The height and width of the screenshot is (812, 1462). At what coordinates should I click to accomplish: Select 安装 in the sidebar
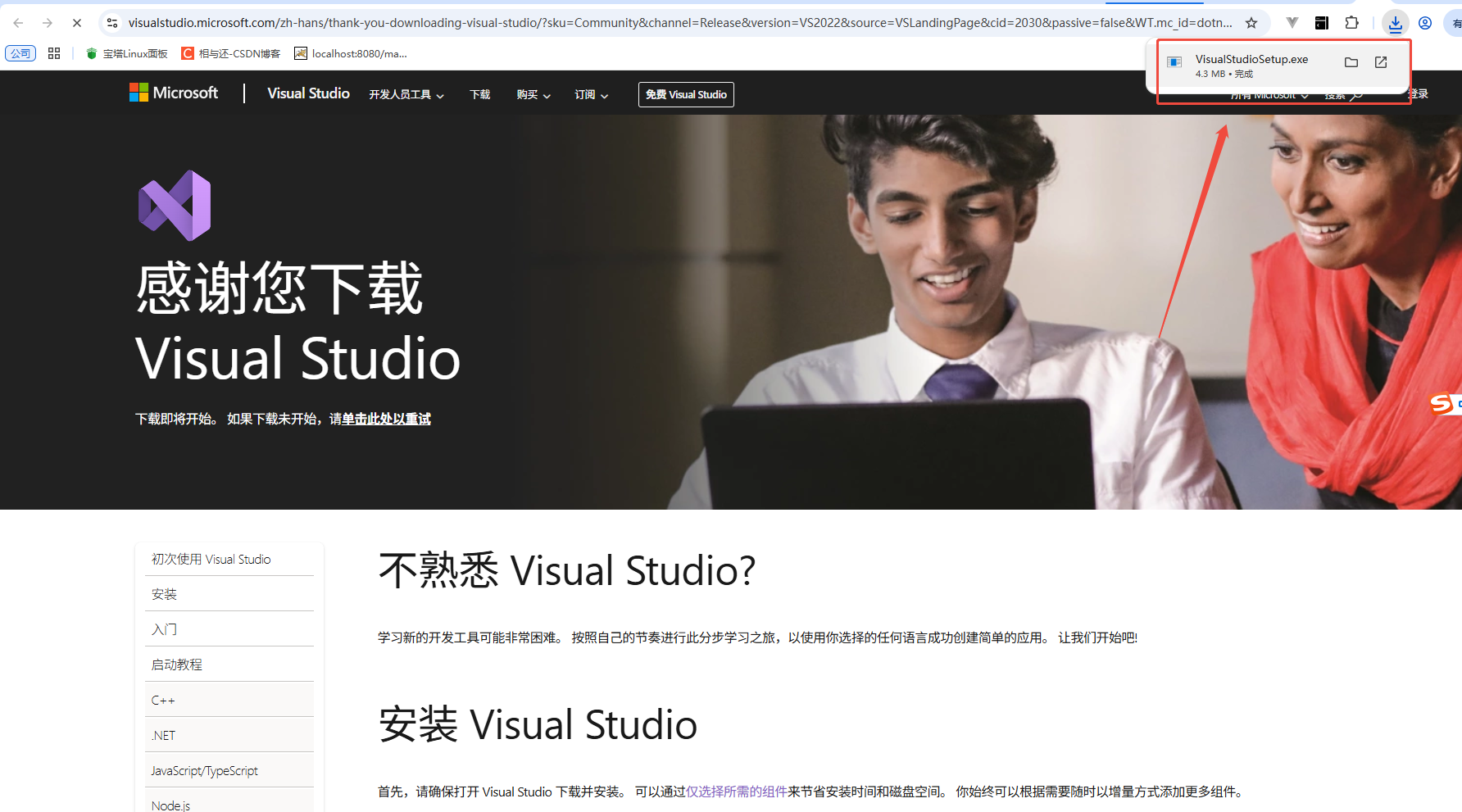(x=229, y=594)
